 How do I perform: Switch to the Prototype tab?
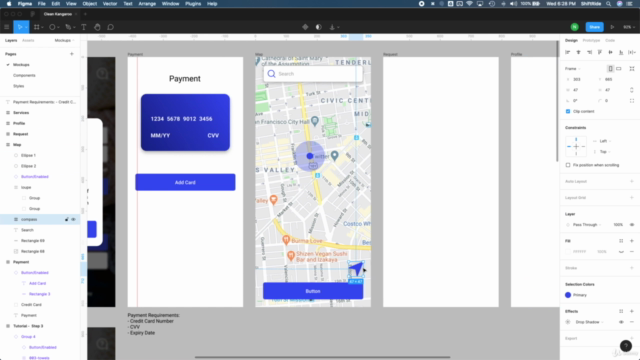[591, 40]
